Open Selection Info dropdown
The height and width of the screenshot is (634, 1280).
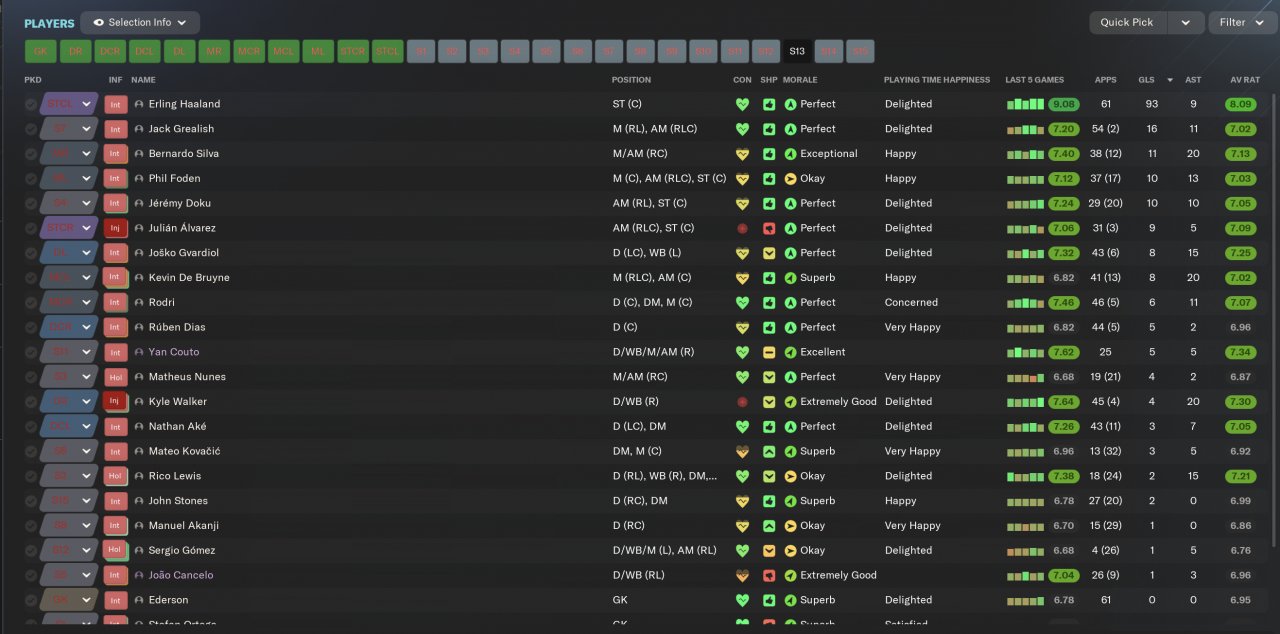[140, 22]
